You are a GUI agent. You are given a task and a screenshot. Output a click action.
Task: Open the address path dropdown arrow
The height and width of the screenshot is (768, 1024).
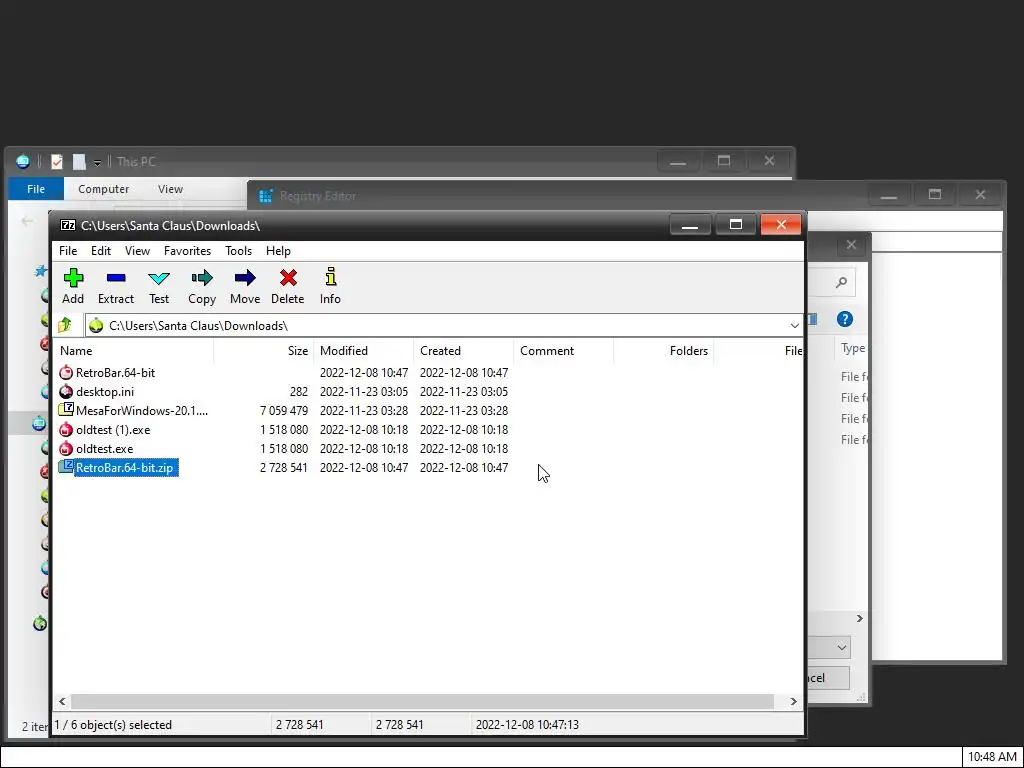tap(794, 325)
